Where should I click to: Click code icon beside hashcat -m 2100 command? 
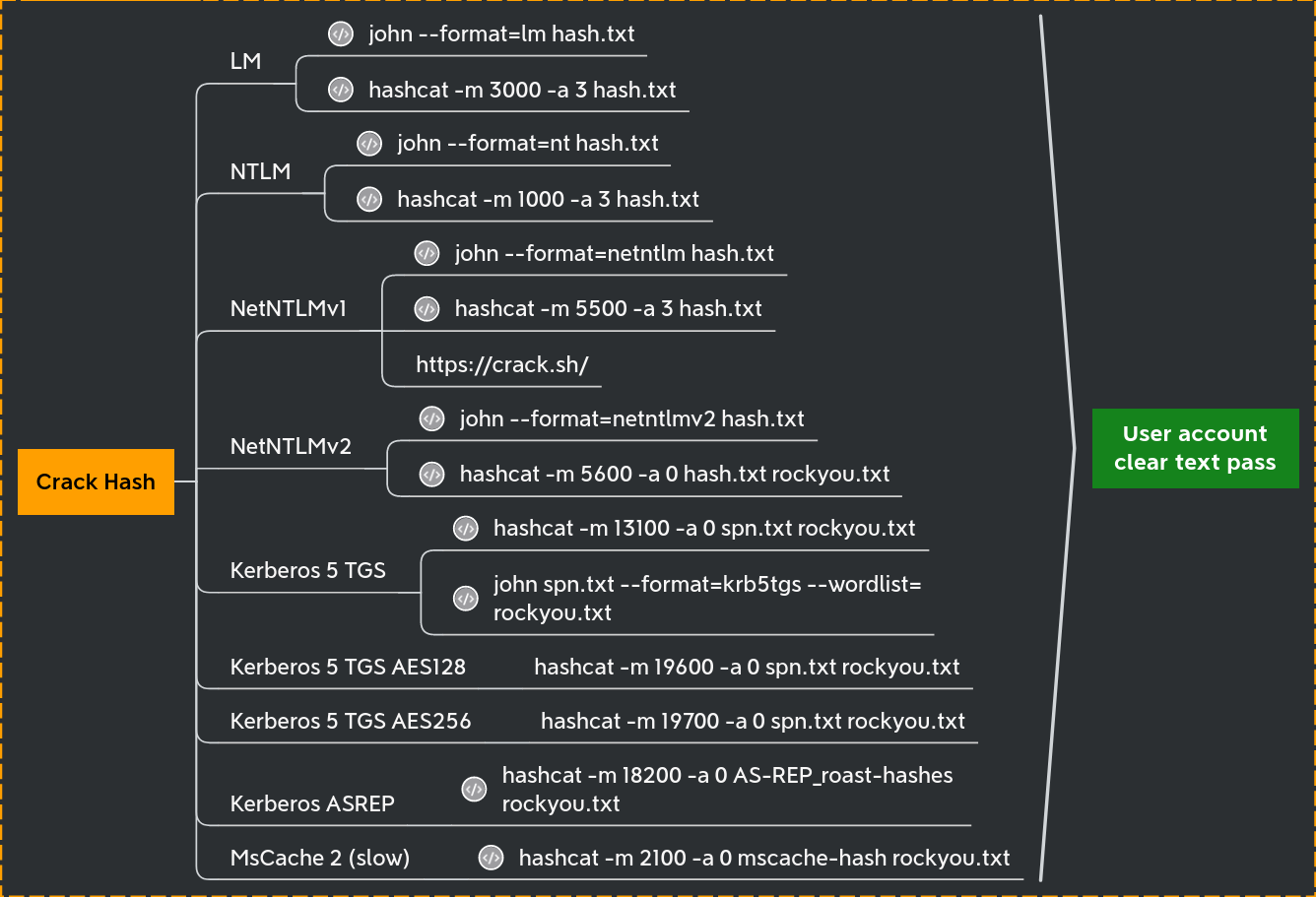tap(491, 858)
